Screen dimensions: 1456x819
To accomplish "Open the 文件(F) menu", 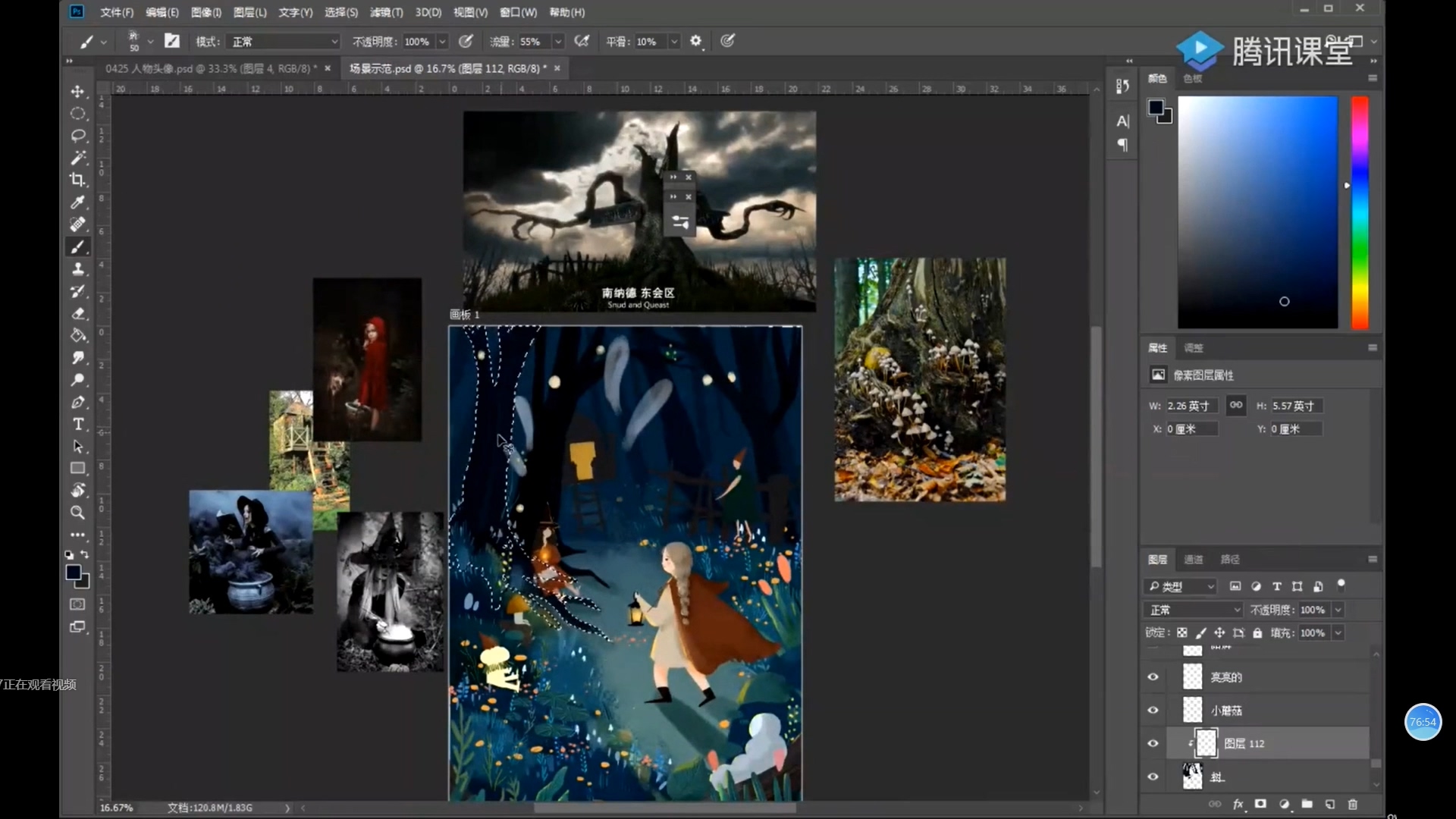I will coord(116,12).
